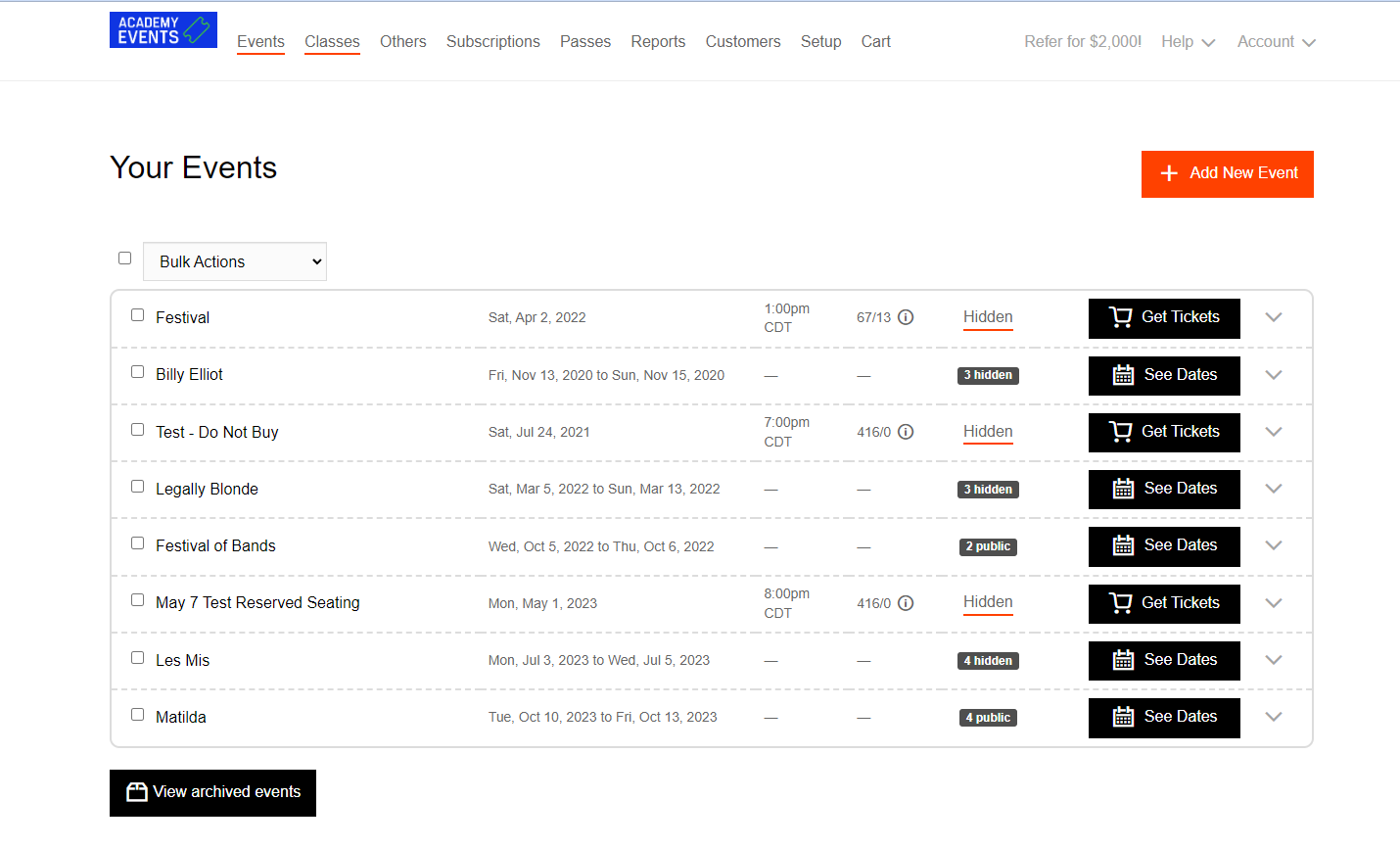Open the Reports menu item
The width and height of the screenshot is (1400, 848).
[x=658, y=41]
